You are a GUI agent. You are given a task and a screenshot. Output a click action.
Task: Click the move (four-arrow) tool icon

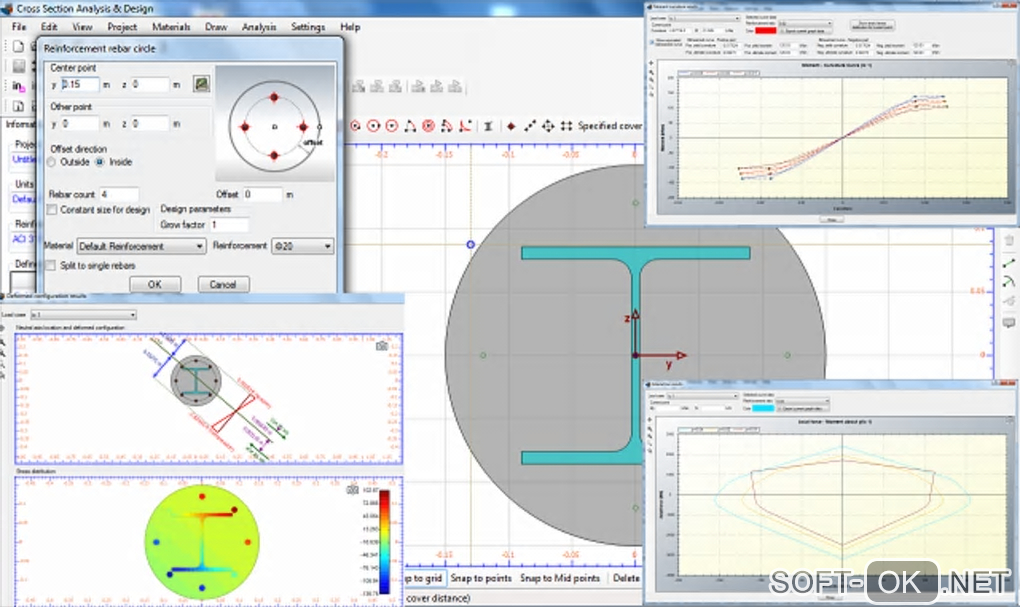548,126
